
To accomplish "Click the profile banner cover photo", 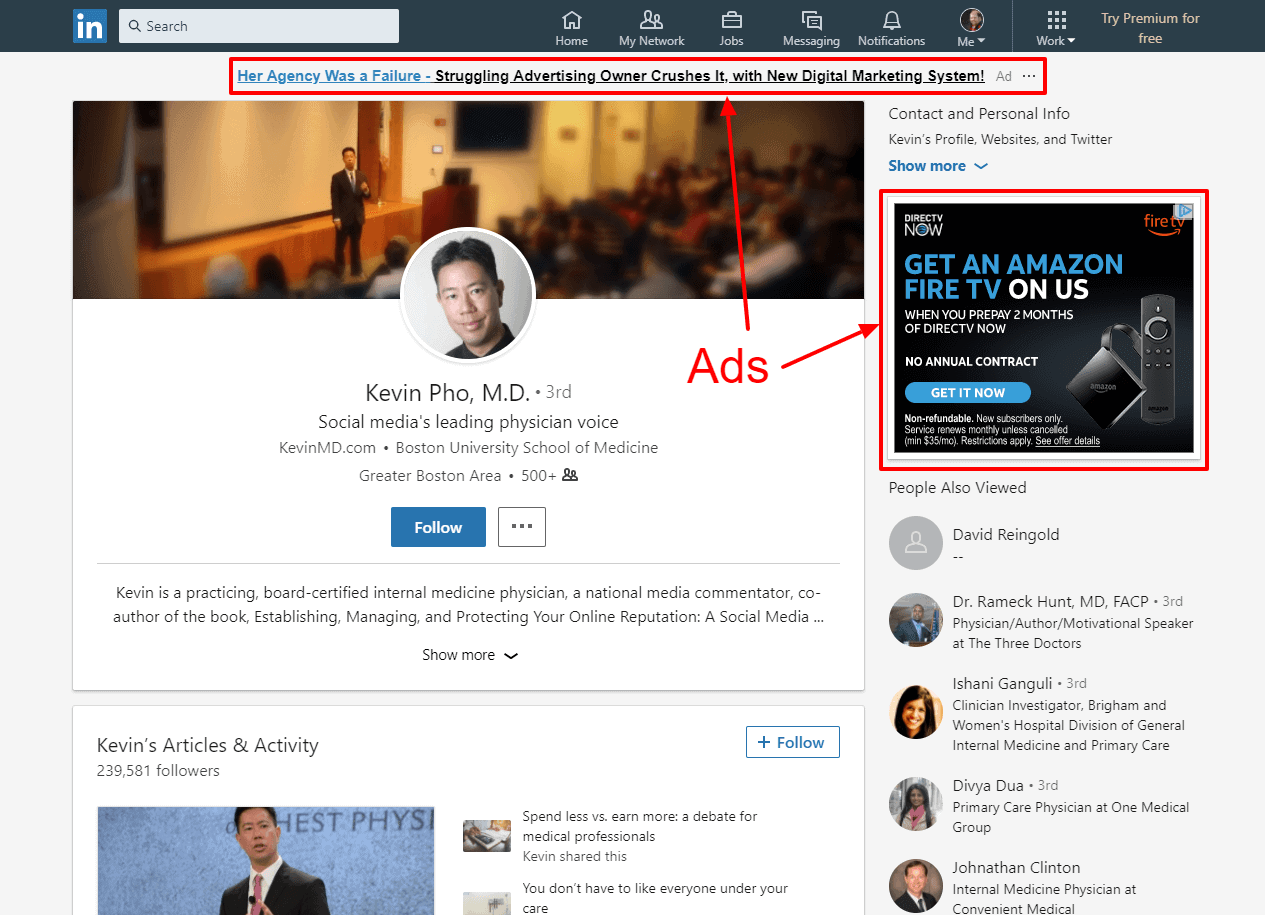I will click(468, 200).
